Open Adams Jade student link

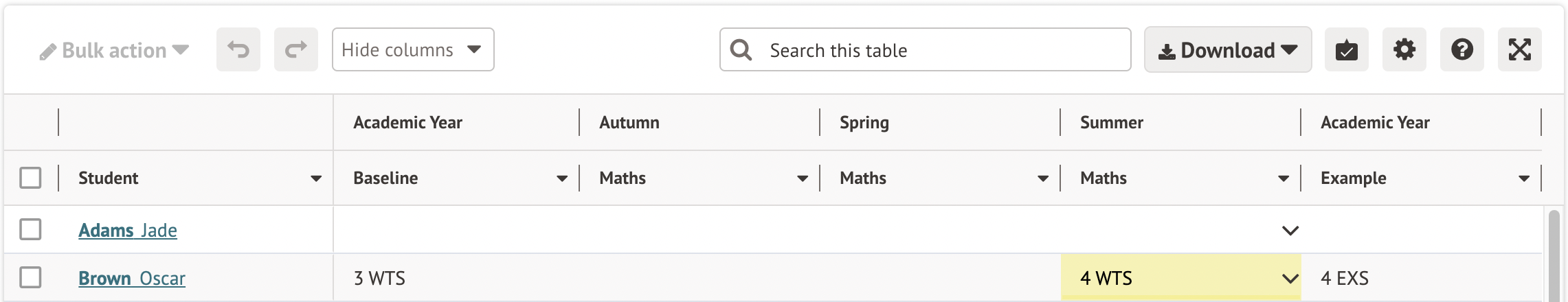pos(128,231)
